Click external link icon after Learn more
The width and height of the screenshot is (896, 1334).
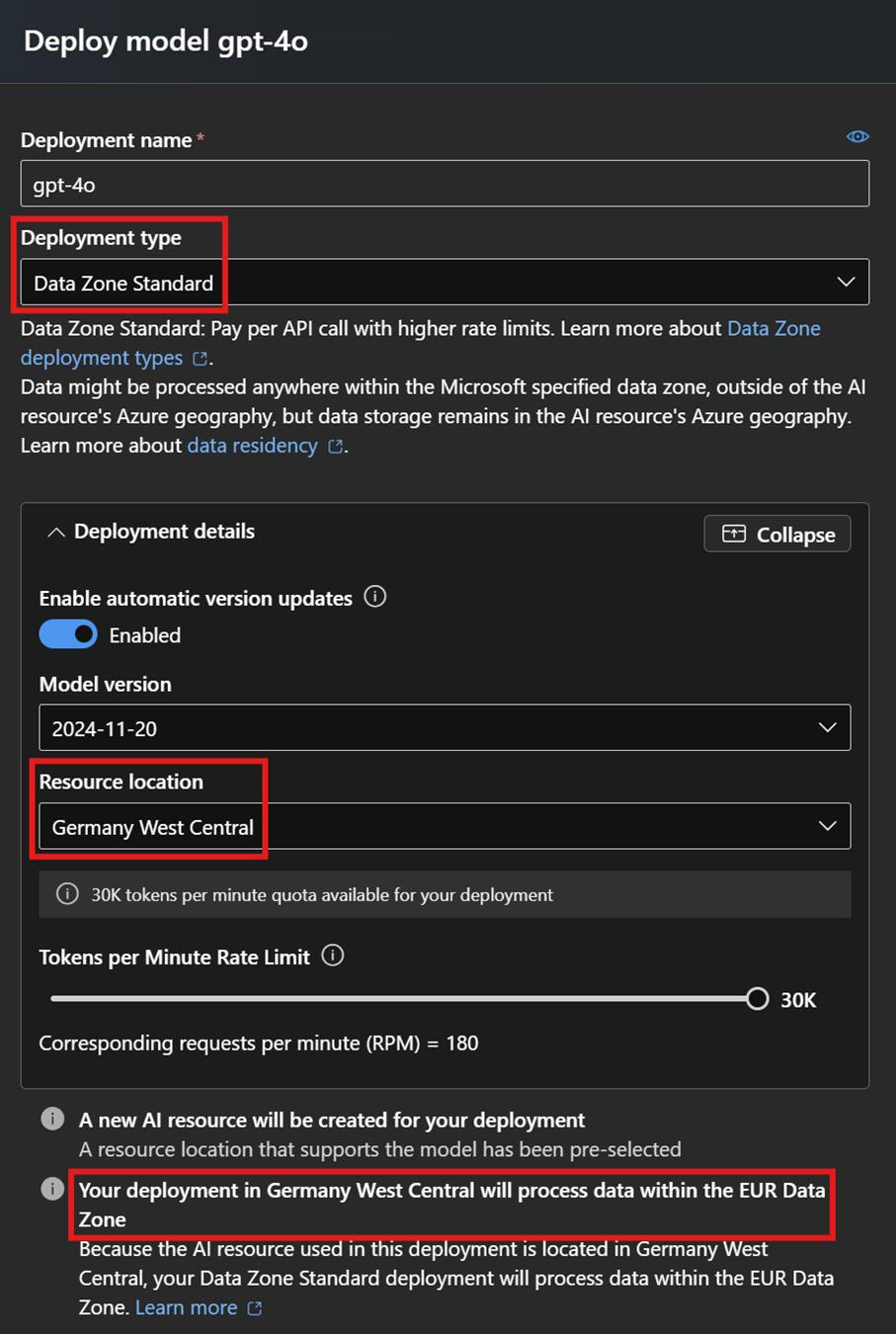(255, 1308)
